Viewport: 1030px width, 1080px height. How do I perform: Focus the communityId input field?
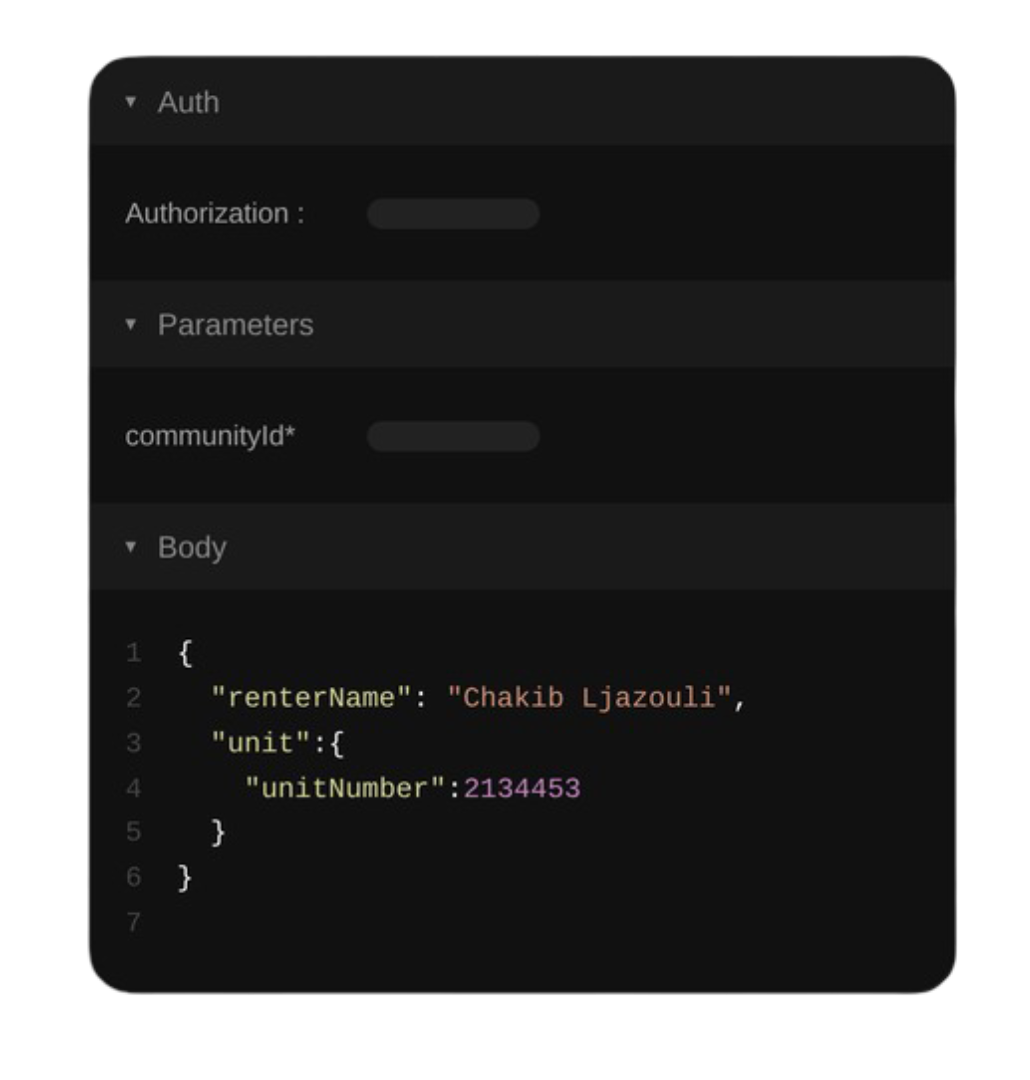pos(453,436)
